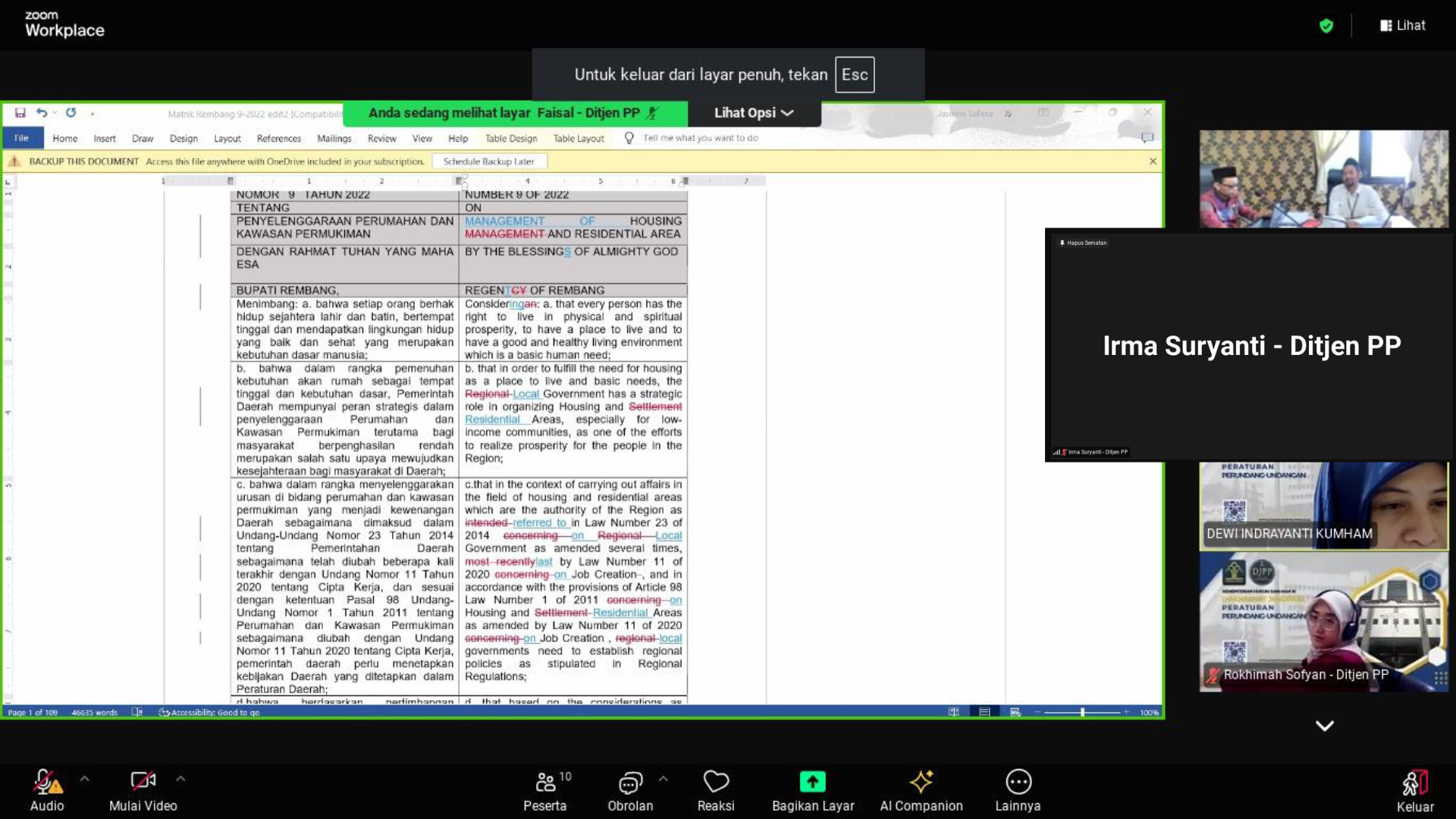
Task: Switch to Web Layout view icon
Action: click(1015, 712)
